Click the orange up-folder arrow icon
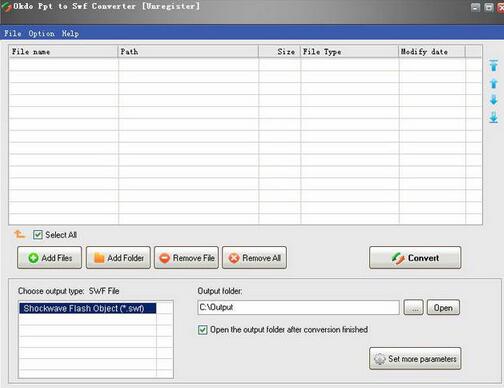Image resolution: width=504 pixels, height=388 pixels. click(19, 234)
